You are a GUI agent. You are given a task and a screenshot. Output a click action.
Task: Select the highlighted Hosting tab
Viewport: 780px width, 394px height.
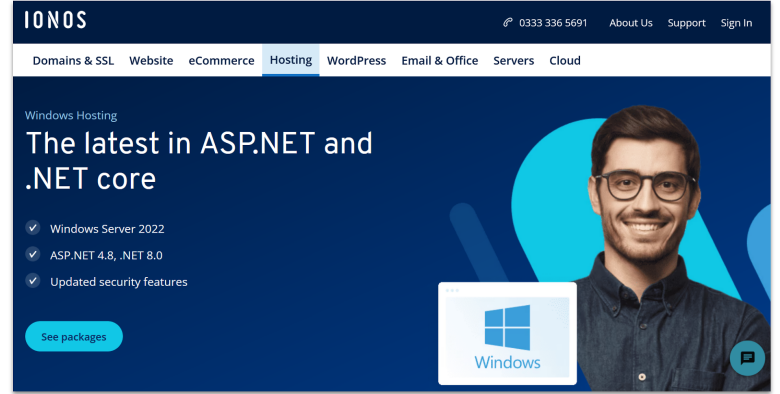[x=291, y=60]
